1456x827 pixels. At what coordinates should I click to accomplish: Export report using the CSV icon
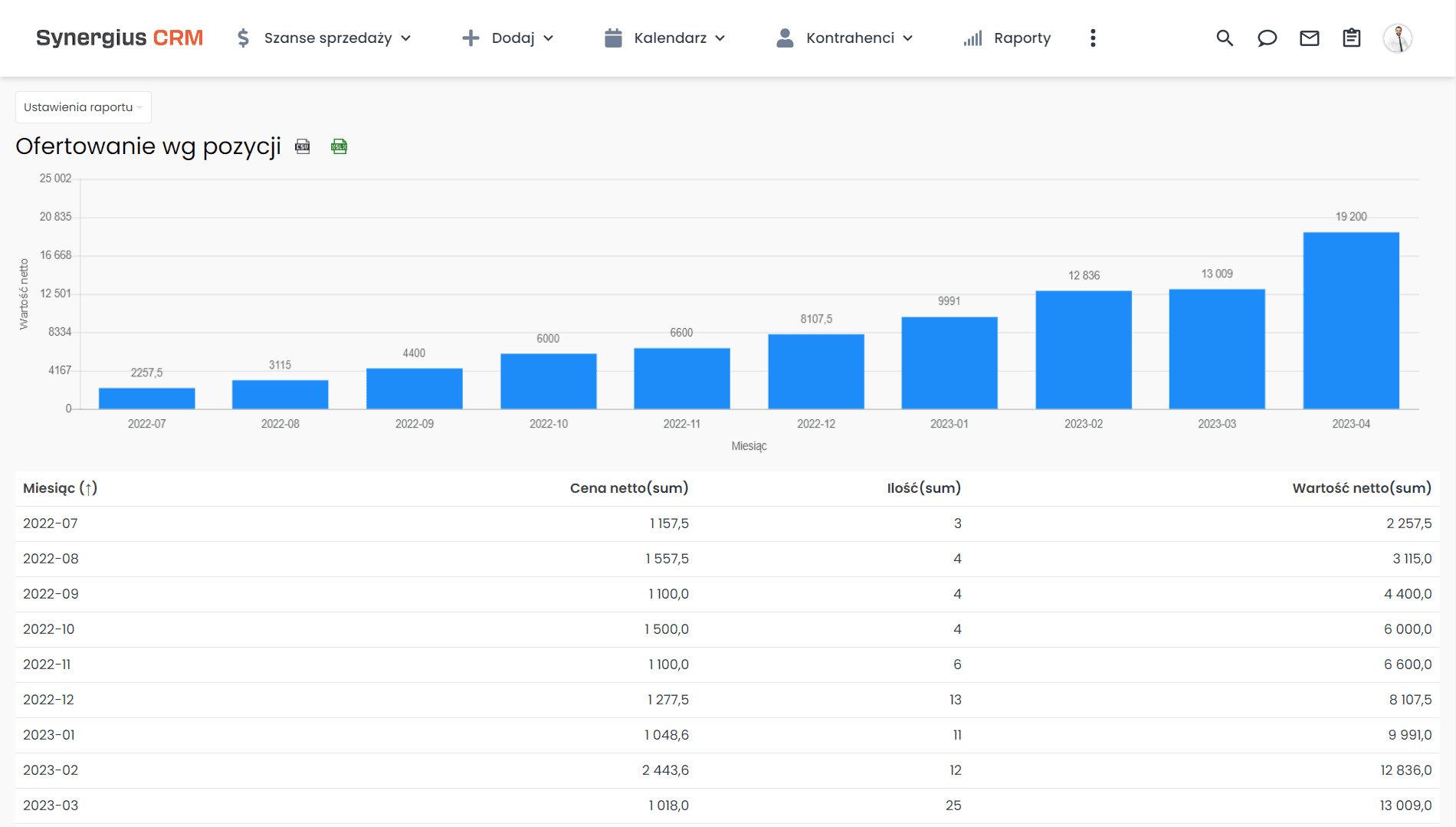(303, 146)
